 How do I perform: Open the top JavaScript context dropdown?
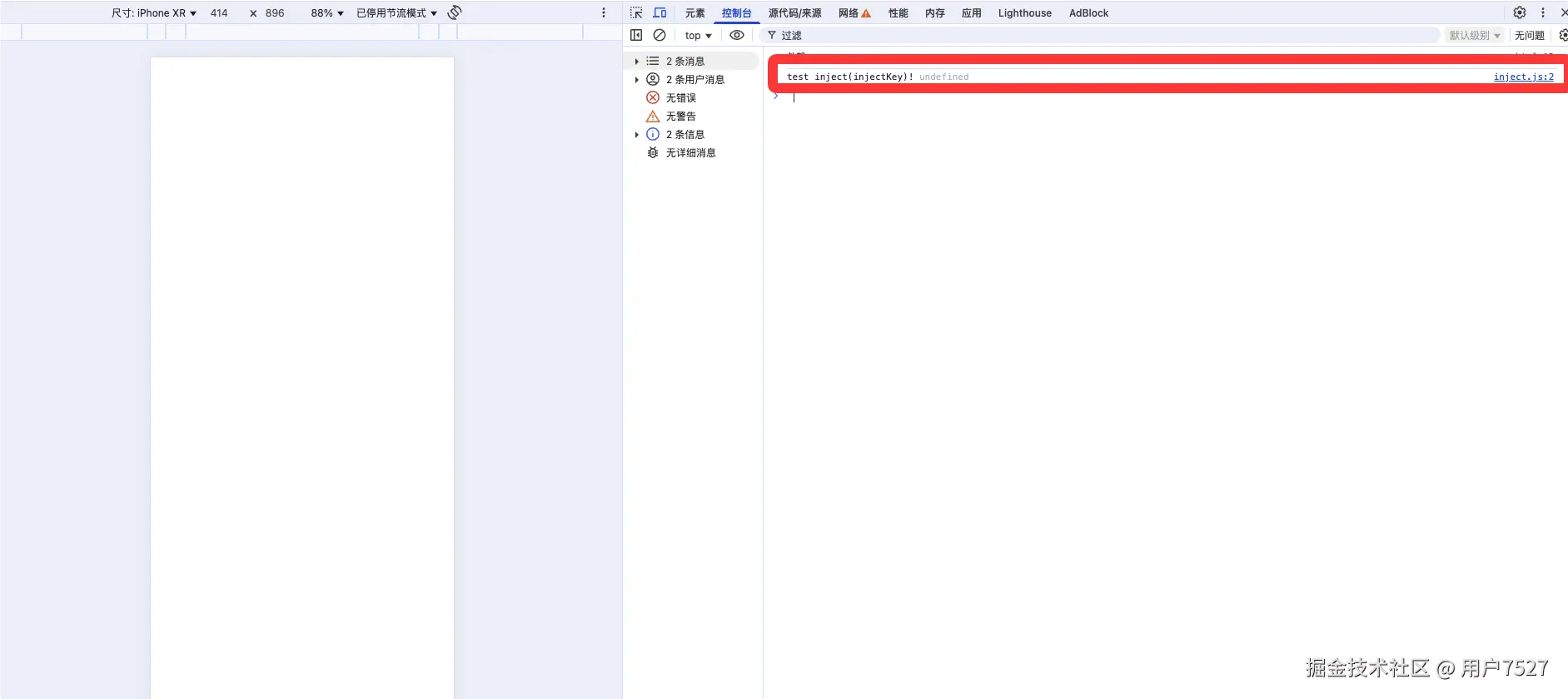pyautogui.click(x=698, y=36)
